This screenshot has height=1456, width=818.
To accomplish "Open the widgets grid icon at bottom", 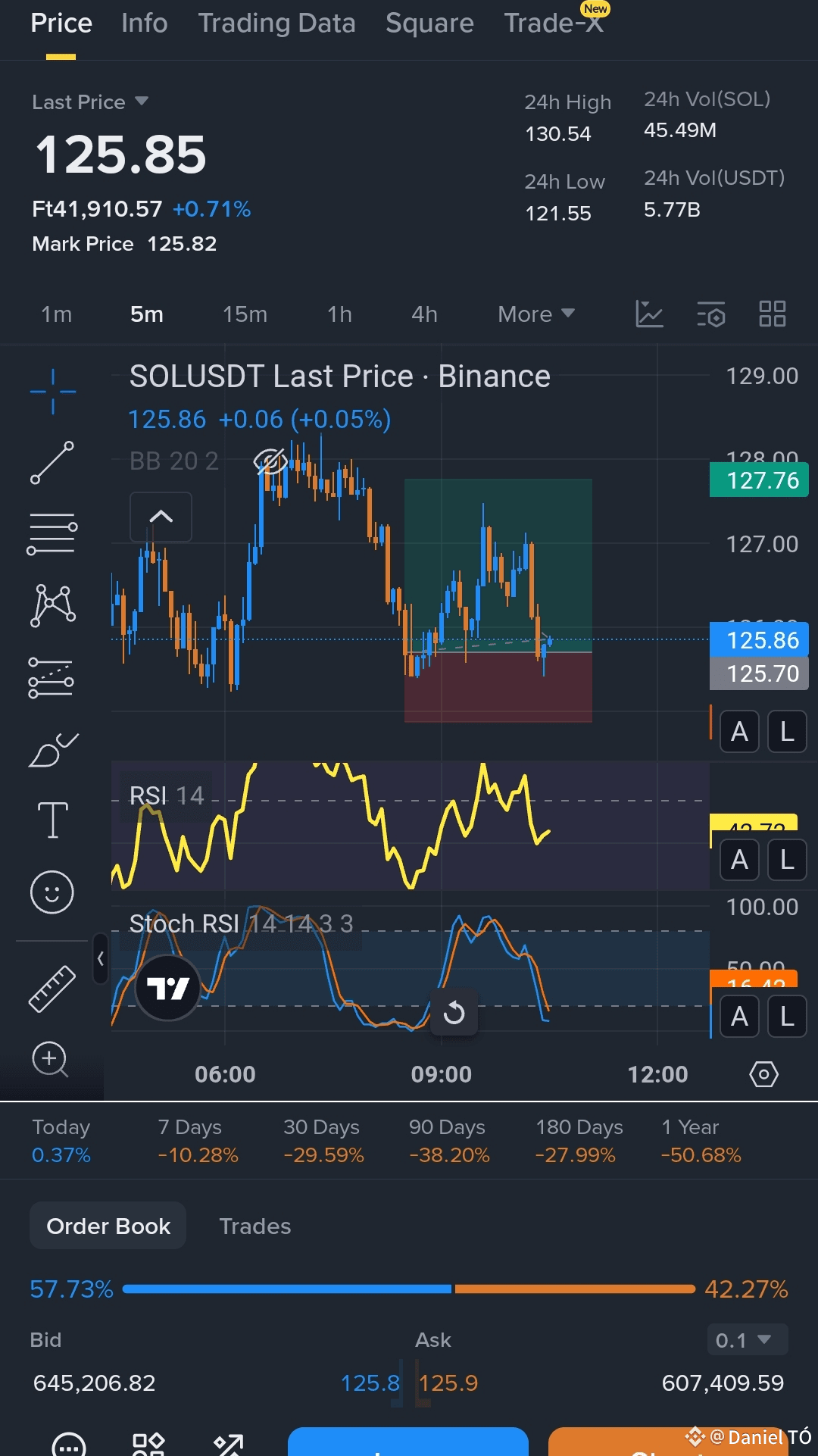I will 148,1445.
